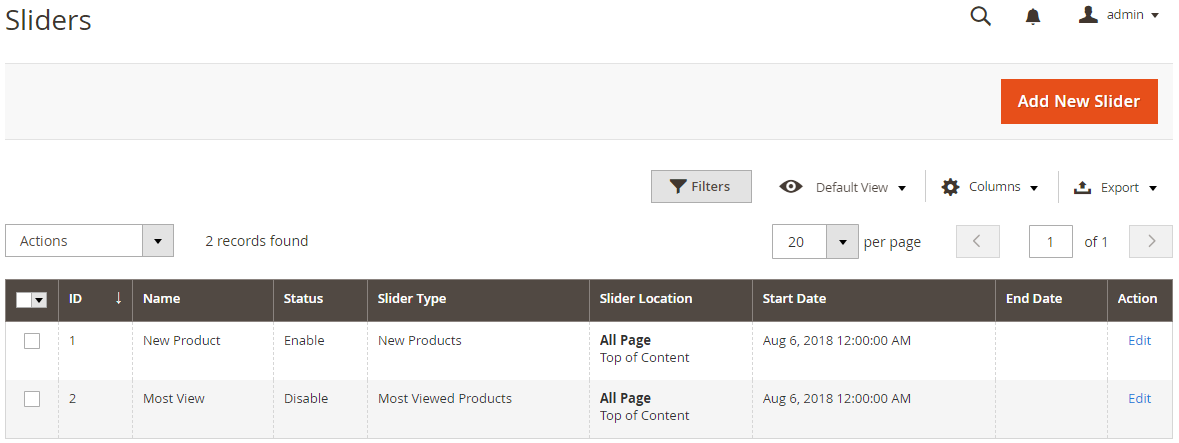
Task: Toggle the select-all header checkbox
Action: tap(24, 300)
